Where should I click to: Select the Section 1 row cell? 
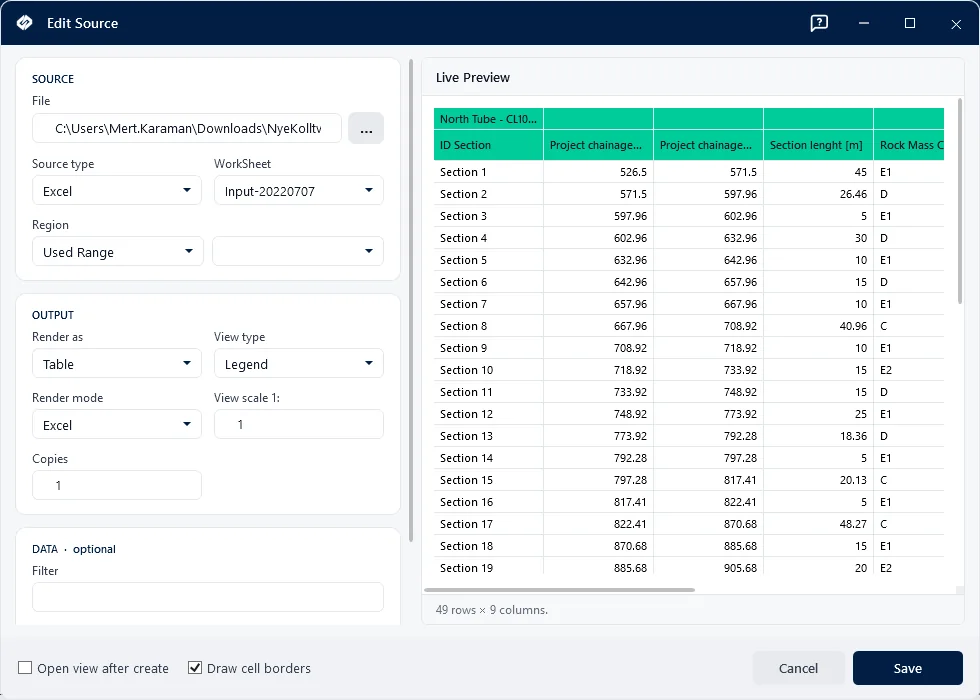point(489,172)
